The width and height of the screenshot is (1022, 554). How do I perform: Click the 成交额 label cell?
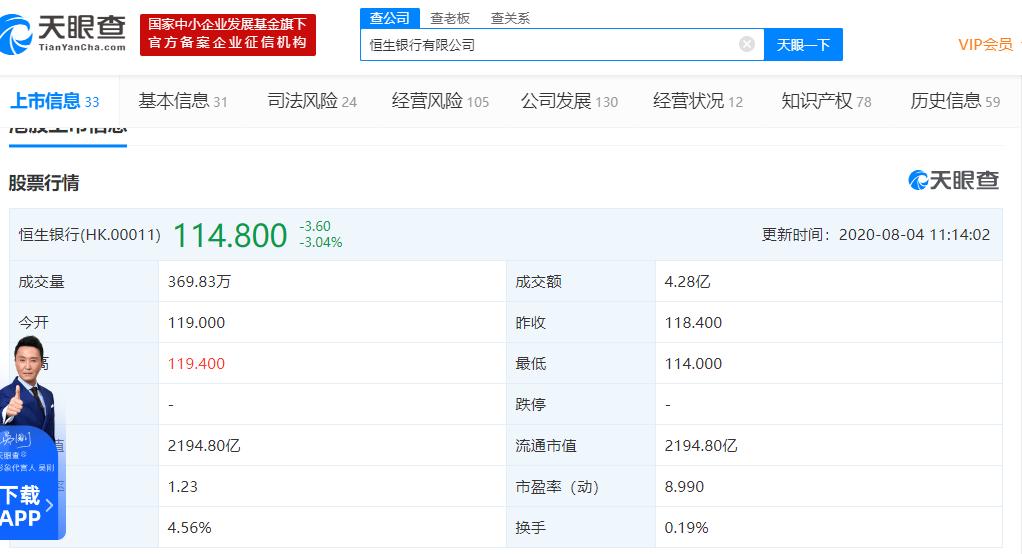[581, 282]
